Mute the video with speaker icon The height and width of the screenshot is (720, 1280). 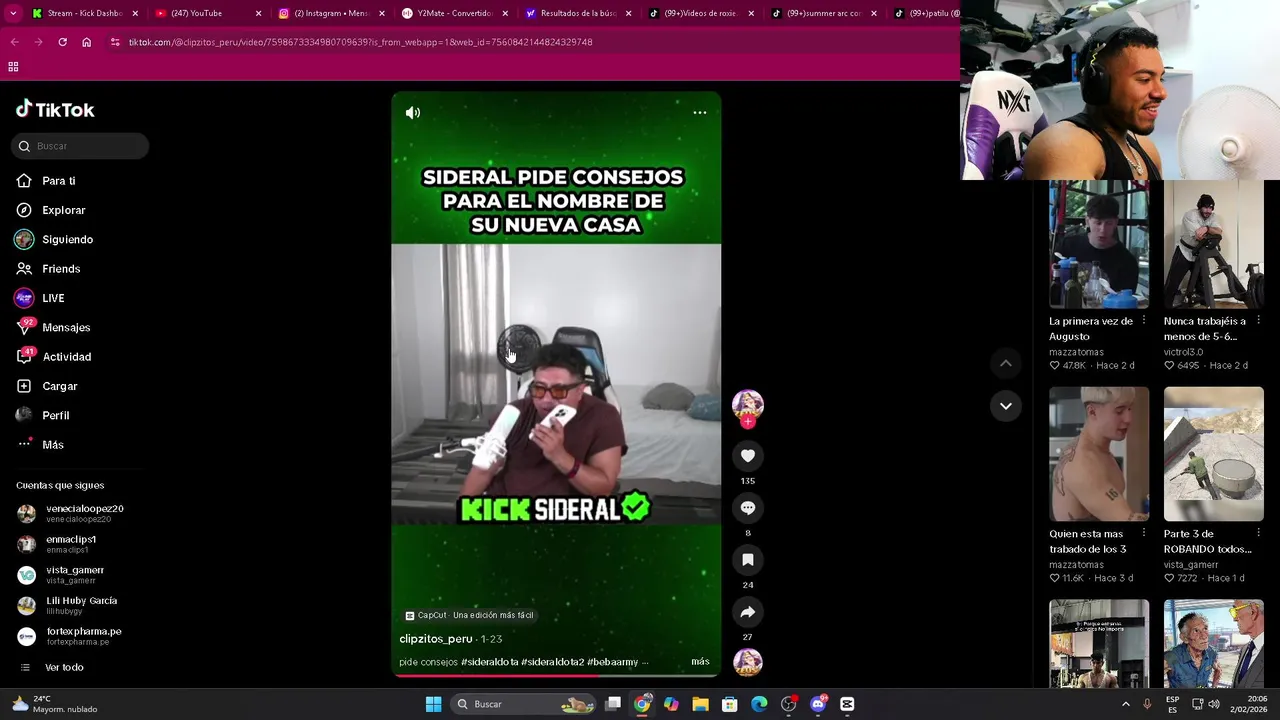(413, 113)
